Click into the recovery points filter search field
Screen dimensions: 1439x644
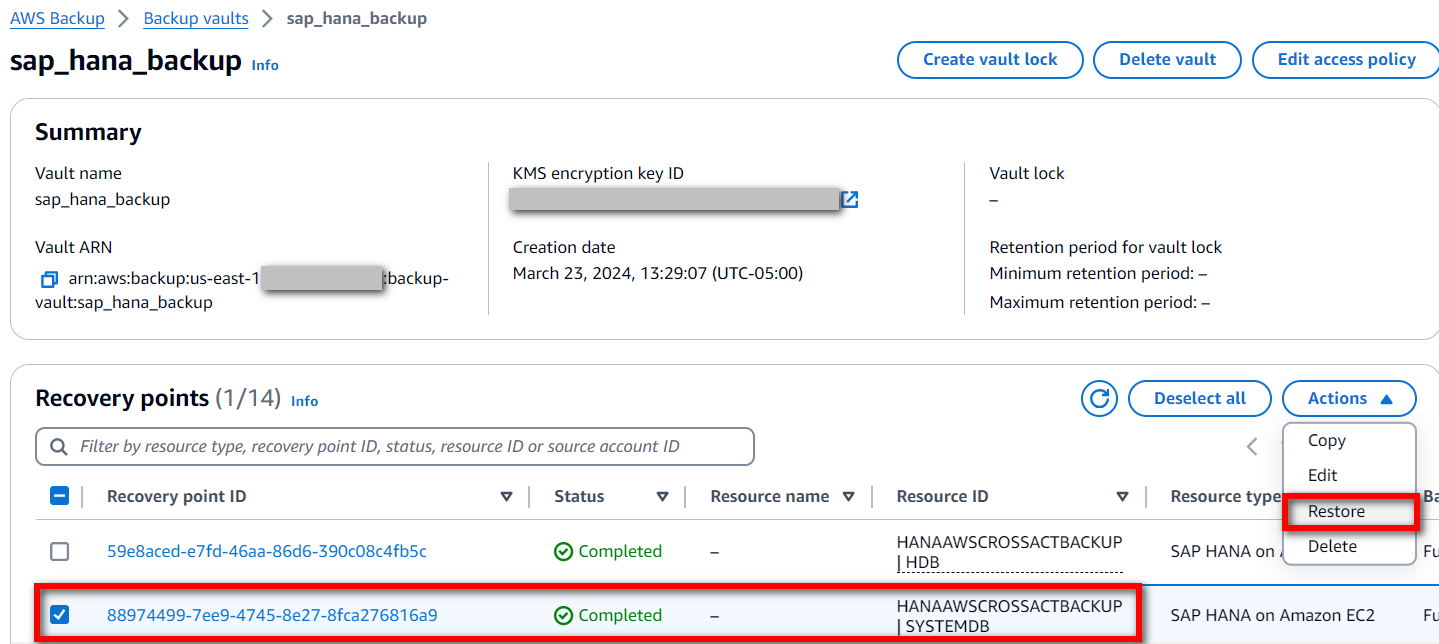point(395,446)
